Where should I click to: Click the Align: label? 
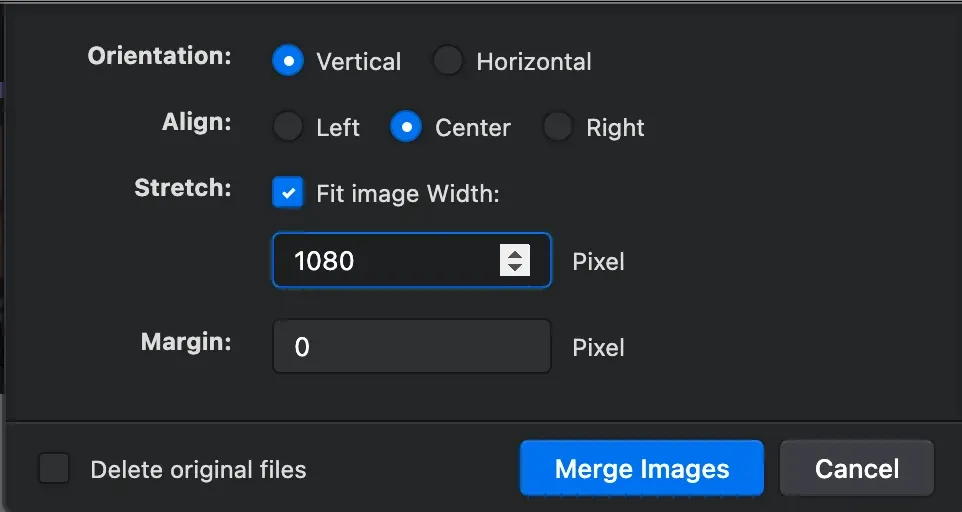pyautogui.click(x=197, y=122)
